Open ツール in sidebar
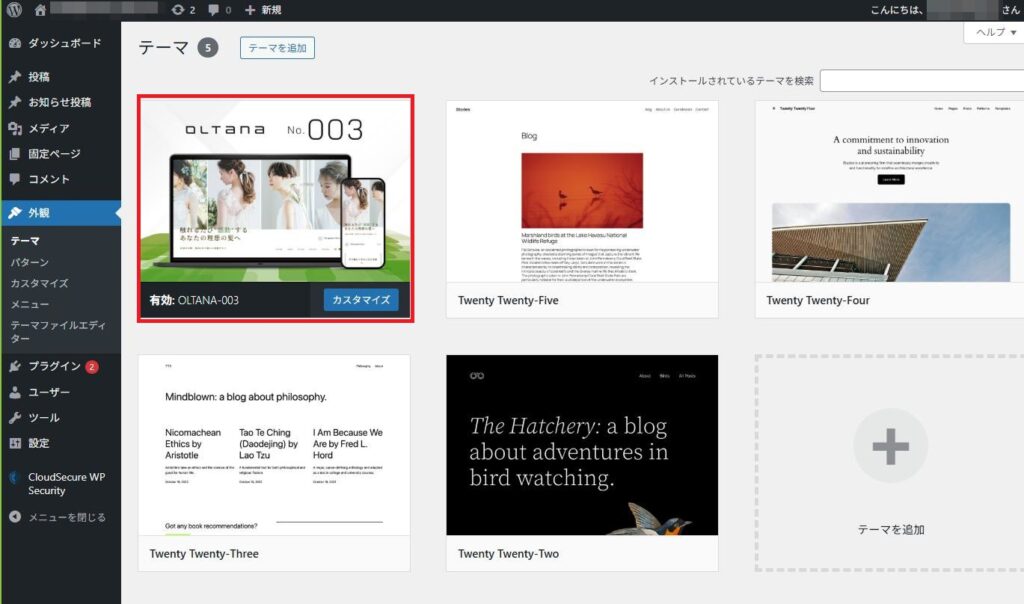Viewport: 1024px width, 604px height. 61,417
